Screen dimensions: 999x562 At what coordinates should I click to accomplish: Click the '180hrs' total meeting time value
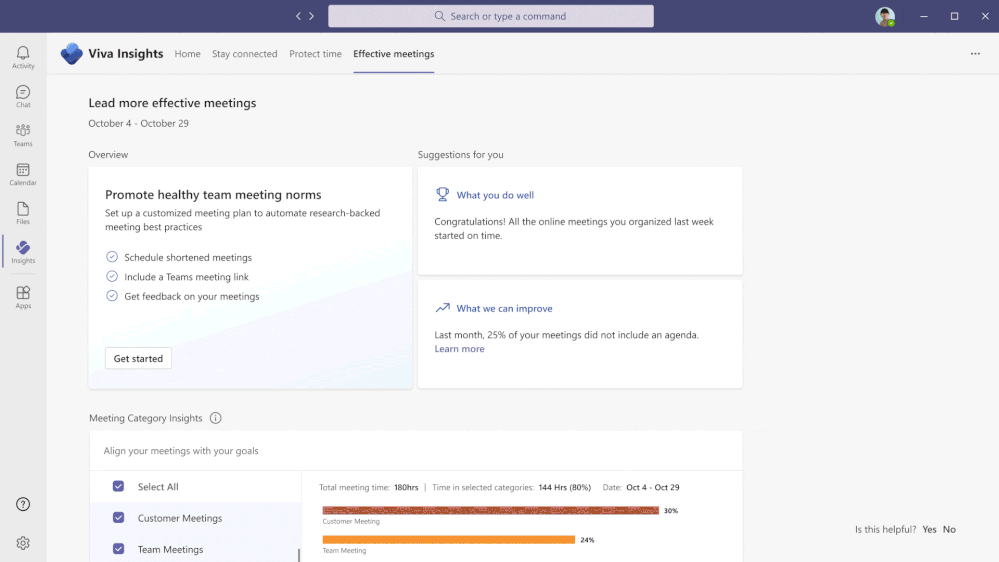406,487
